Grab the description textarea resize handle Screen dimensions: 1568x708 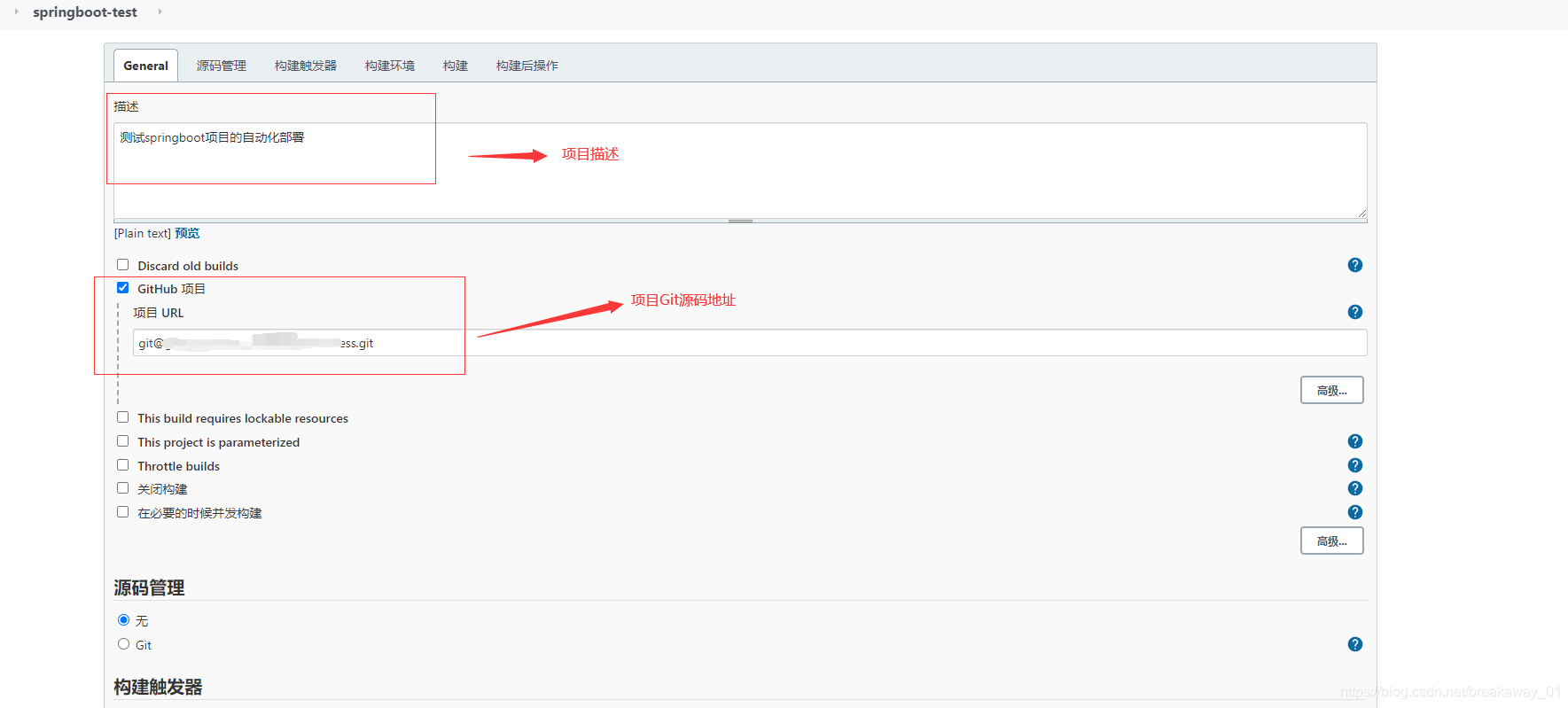click(x=740, y=221)
